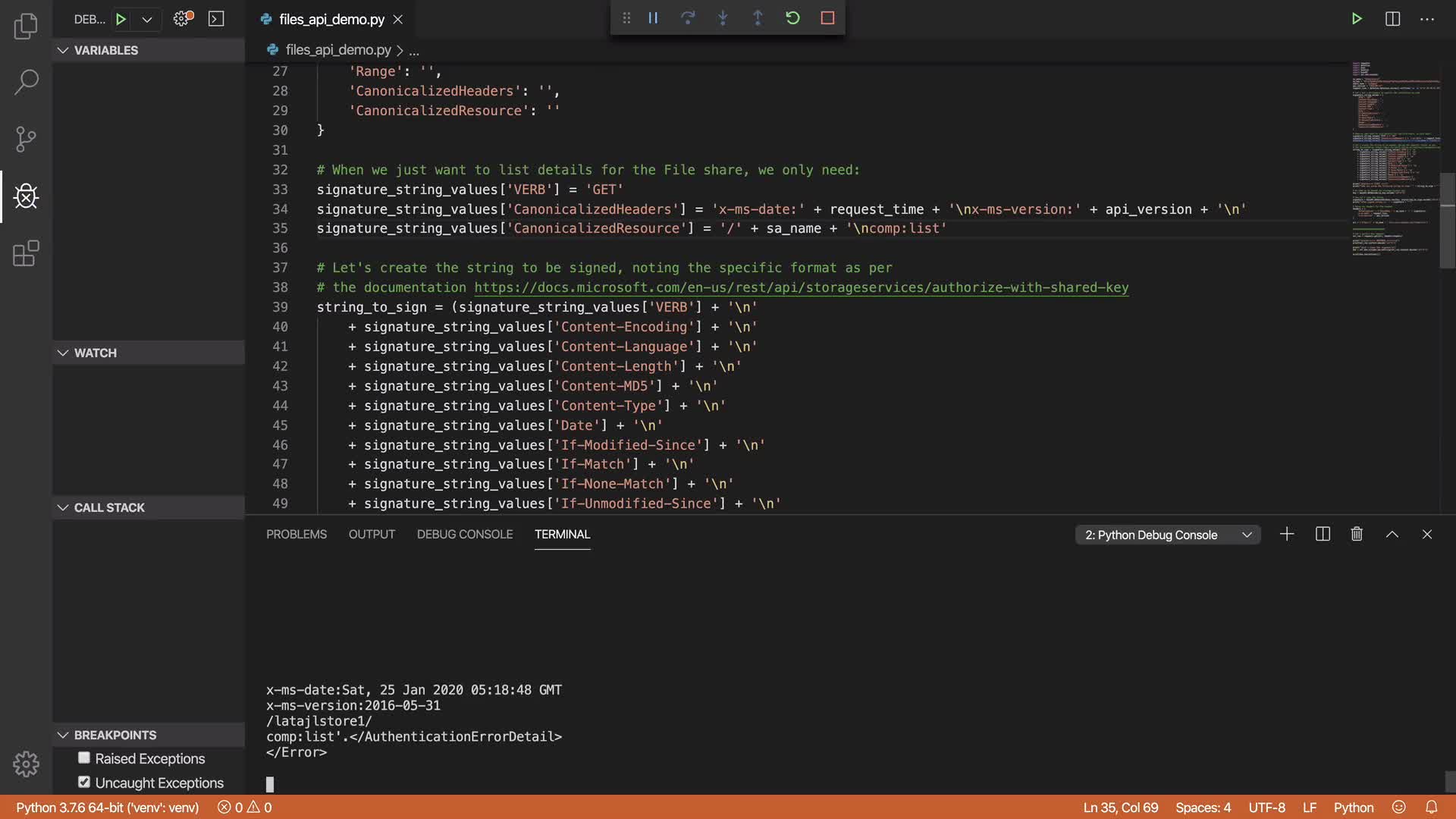Pause the debug session
This screenshot has height=819, width=1456.
pyautogui.click(x=653, y=17)
